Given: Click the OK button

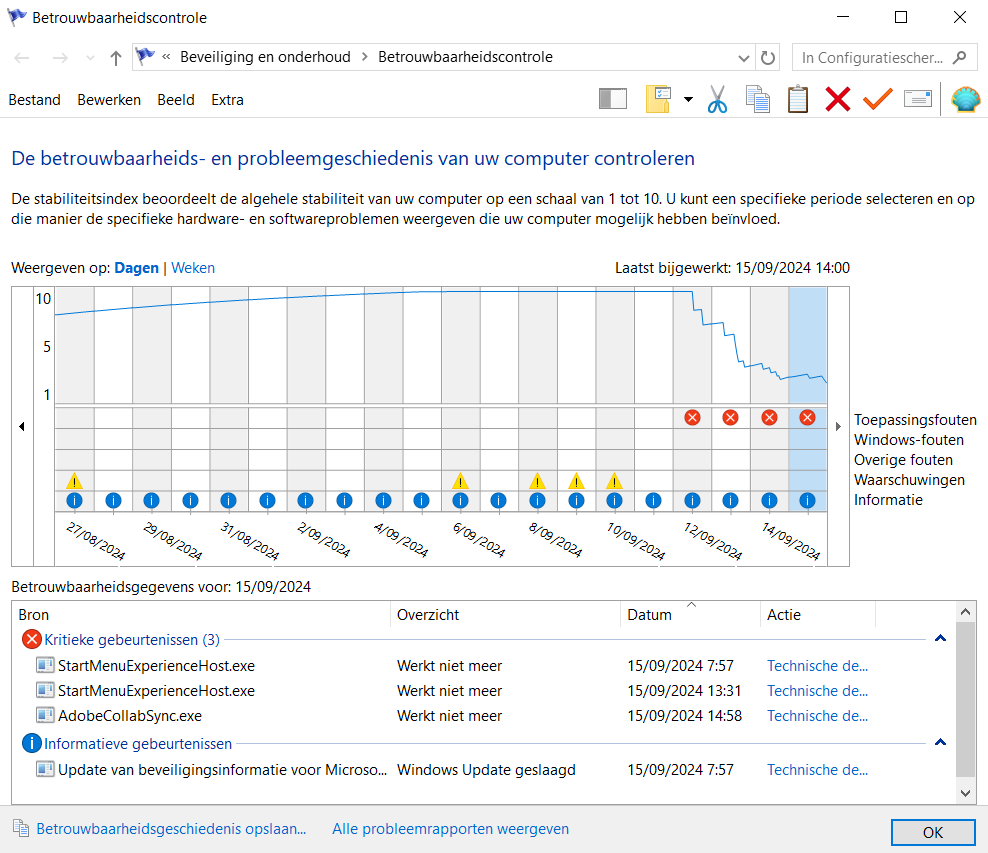Looking at the screenshot, I should pos(933,832).
